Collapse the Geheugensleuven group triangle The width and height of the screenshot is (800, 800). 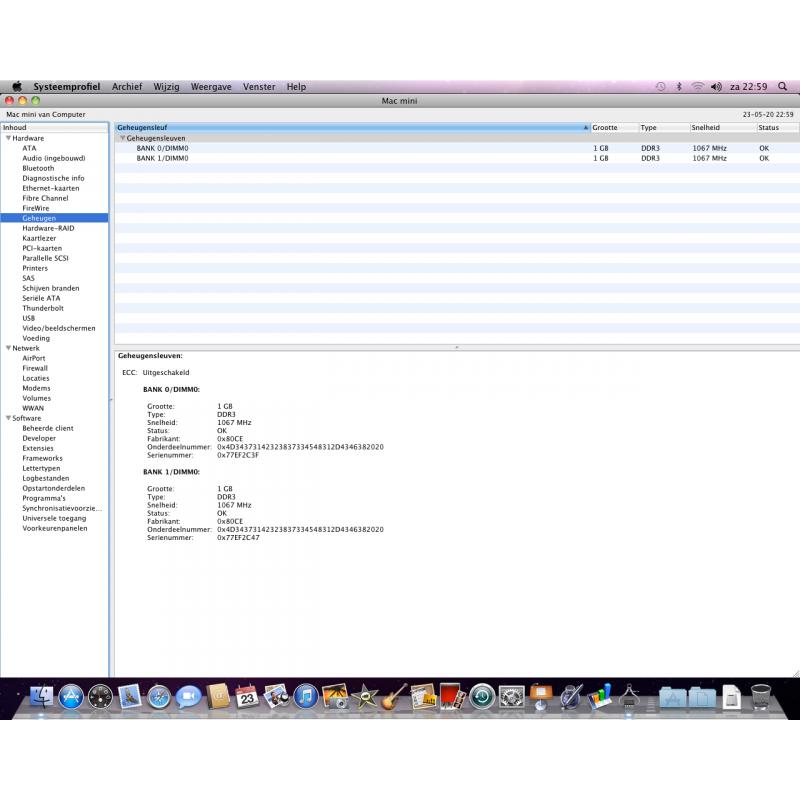[122, 138]
